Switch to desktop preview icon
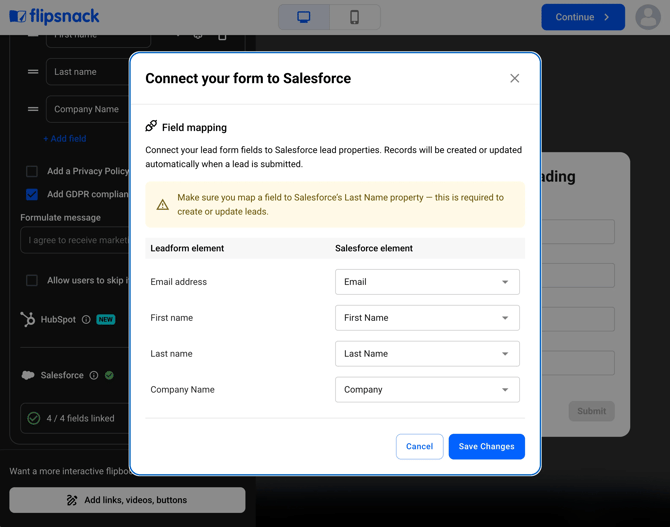 (304, 17)
